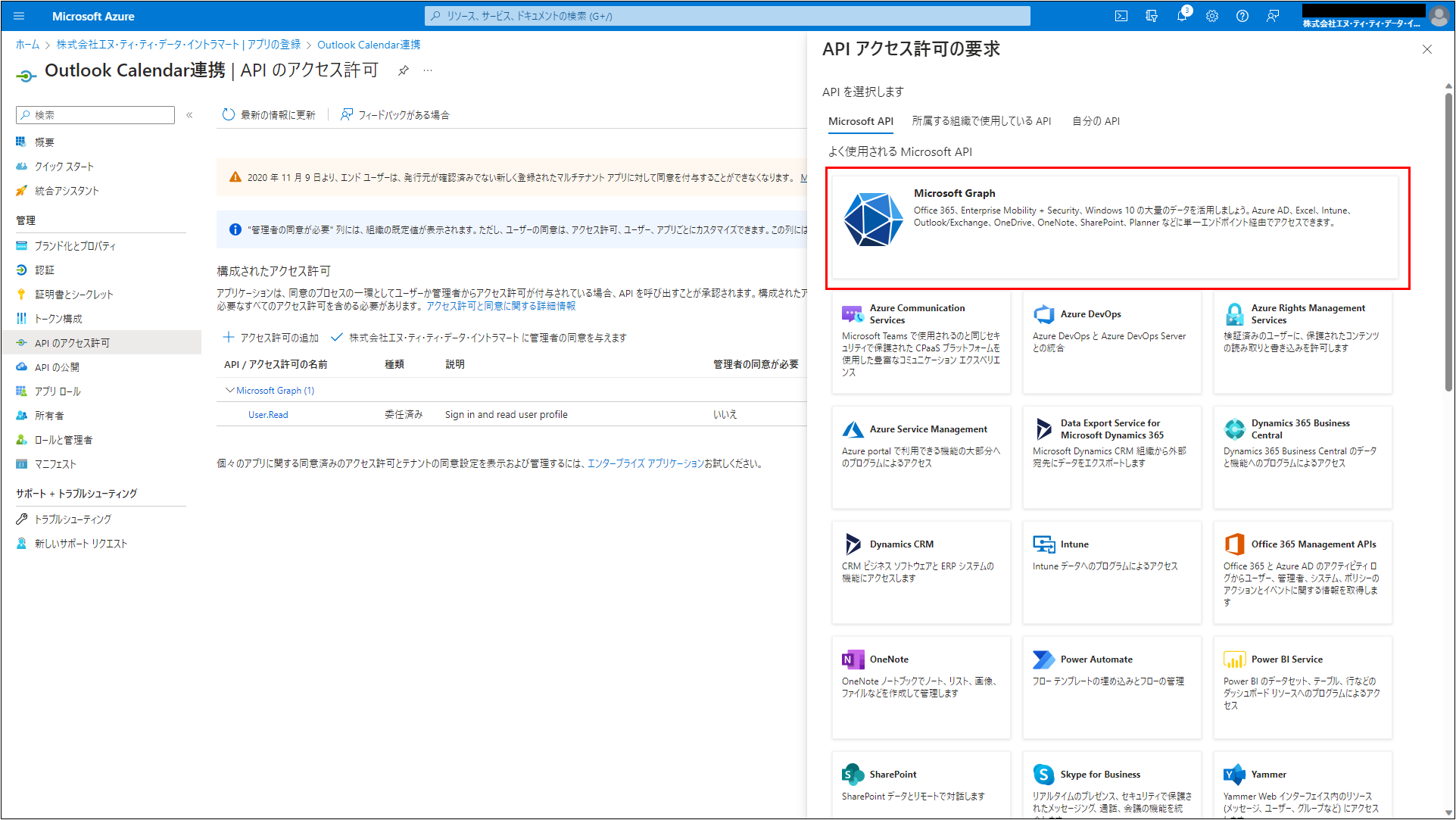Open the feedback icon in top bar
This screenshot has width=1456, height=820.
[1273, 16]
